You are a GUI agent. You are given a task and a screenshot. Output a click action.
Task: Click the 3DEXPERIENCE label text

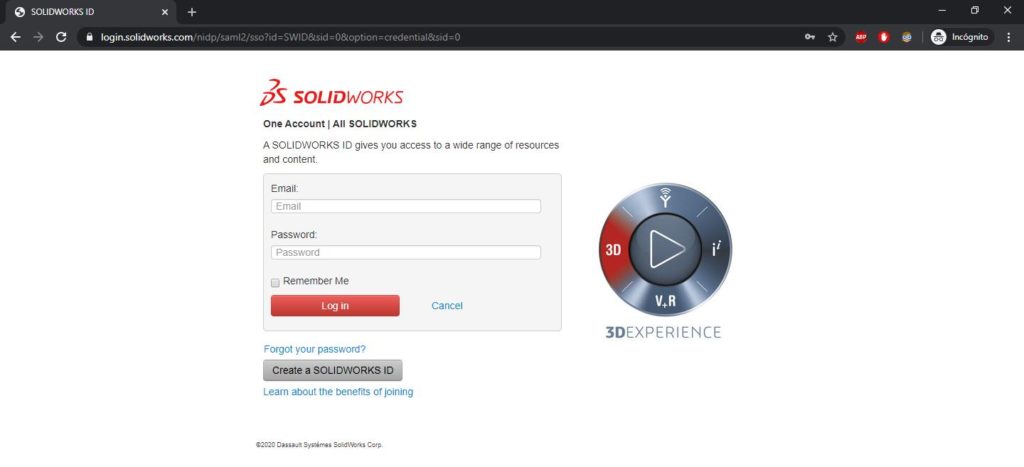663,332
